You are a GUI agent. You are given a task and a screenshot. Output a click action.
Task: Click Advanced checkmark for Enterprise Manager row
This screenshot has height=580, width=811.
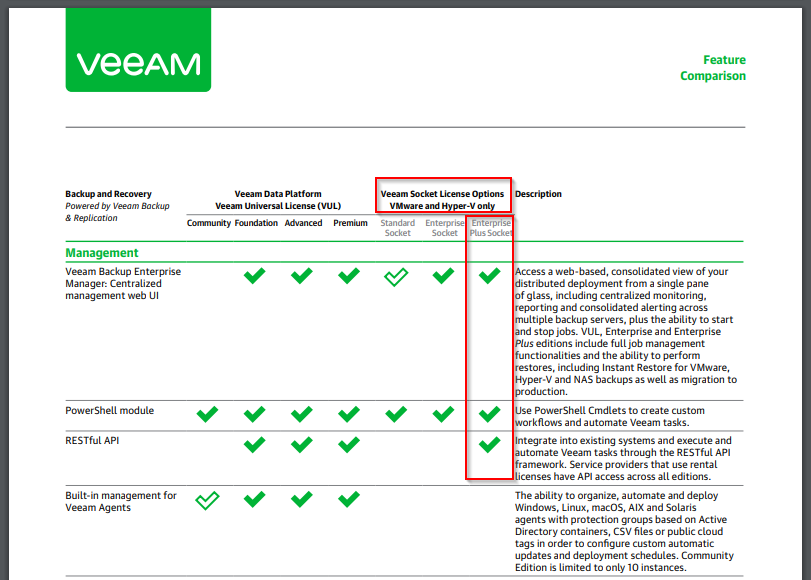tap(302, 276)
